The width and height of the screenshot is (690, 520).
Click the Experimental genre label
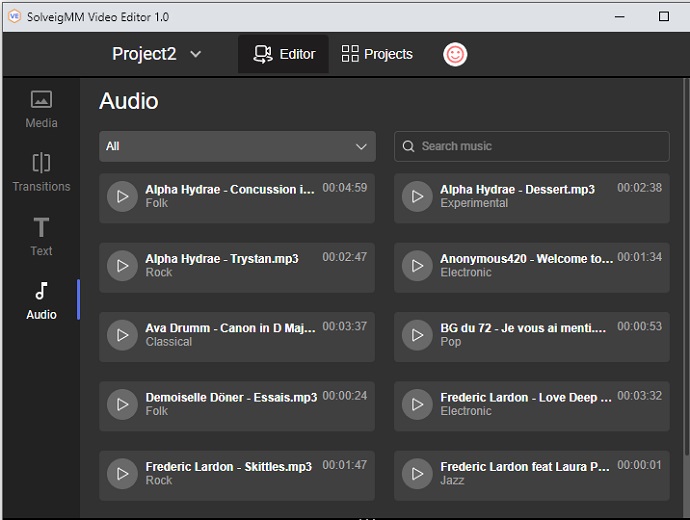point(474,203)
